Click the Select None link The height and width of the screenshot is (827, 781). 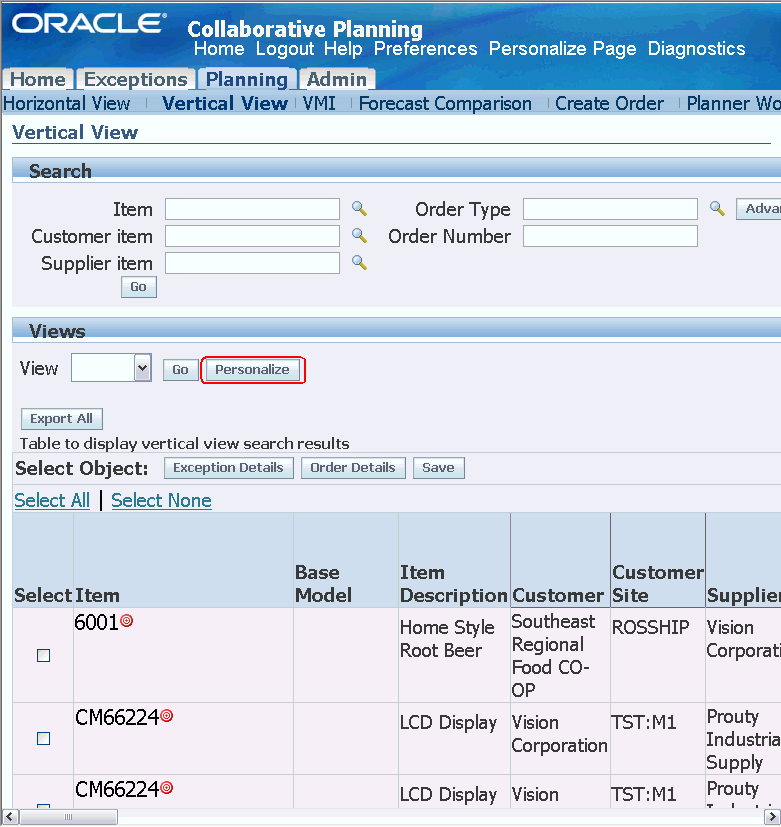(161, 500)
